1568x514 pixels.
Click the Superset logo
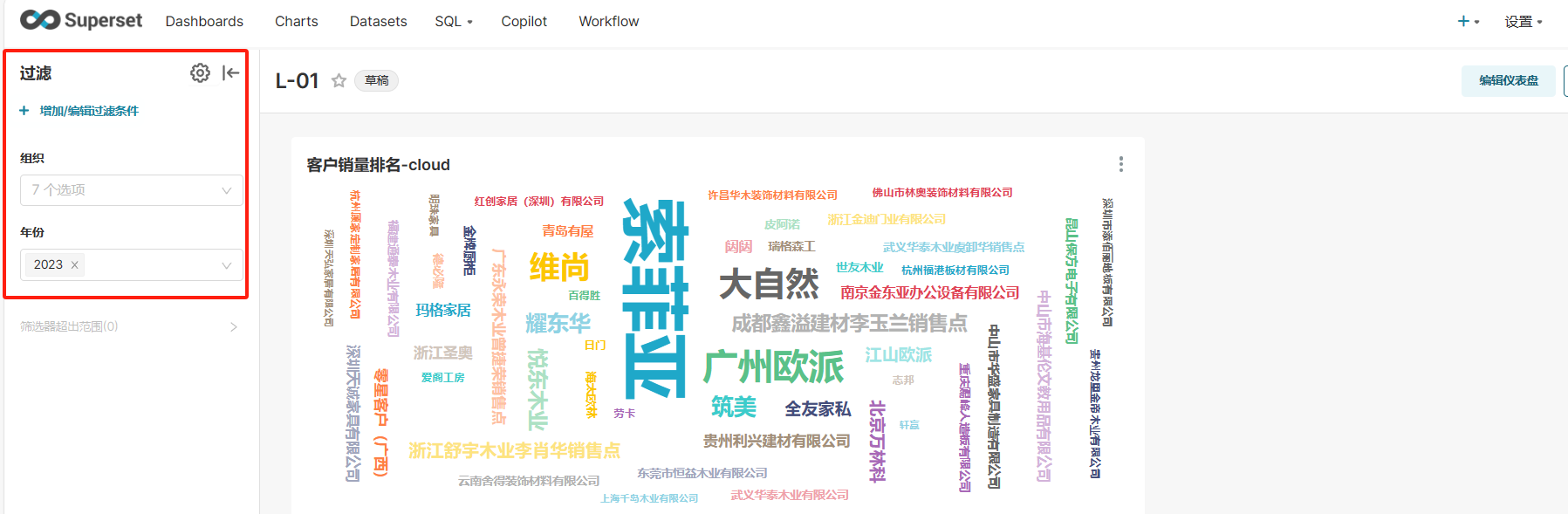click(x=80, y=20)
